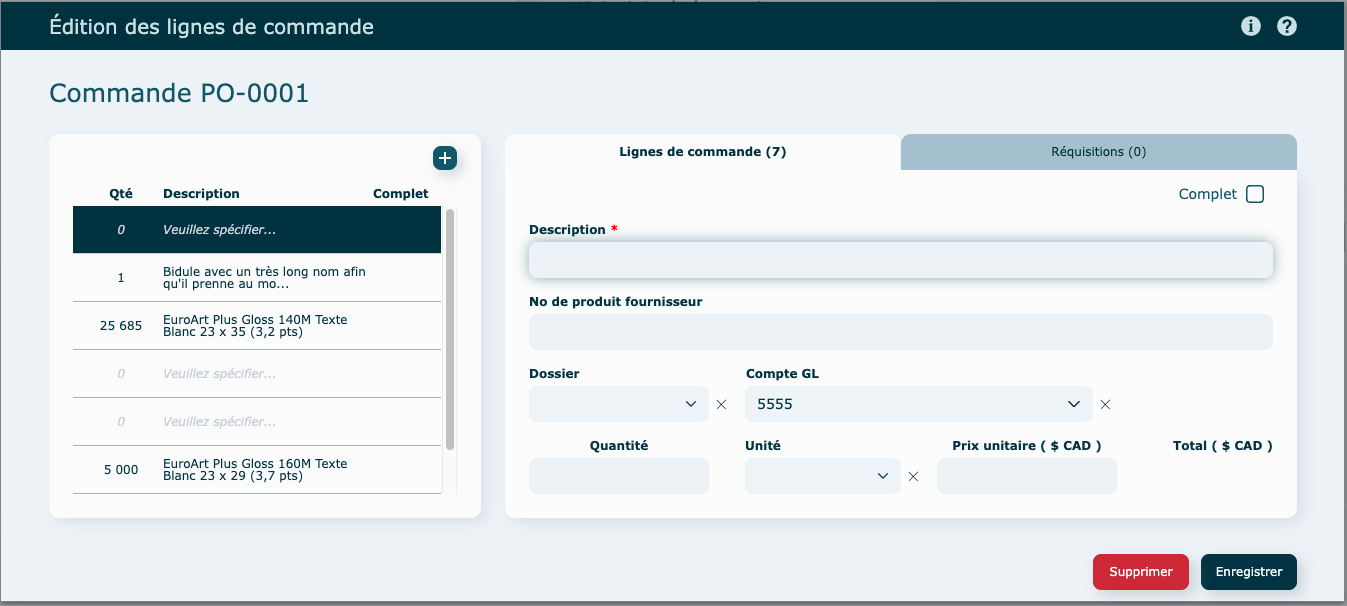1347x606 pixels.
Task: Clear the Dossier selection with X icon
Action: (721, 405)
